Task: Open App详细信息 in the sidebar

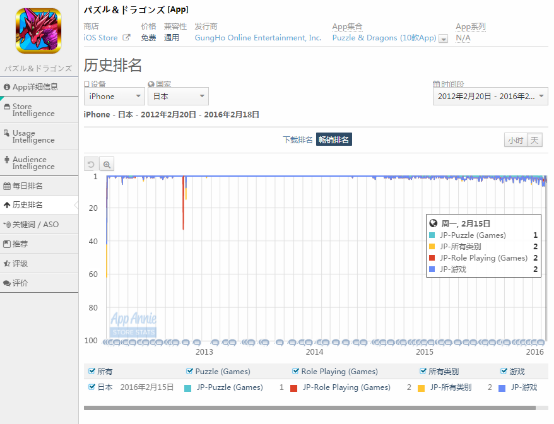Action: (x=39, y=87)
